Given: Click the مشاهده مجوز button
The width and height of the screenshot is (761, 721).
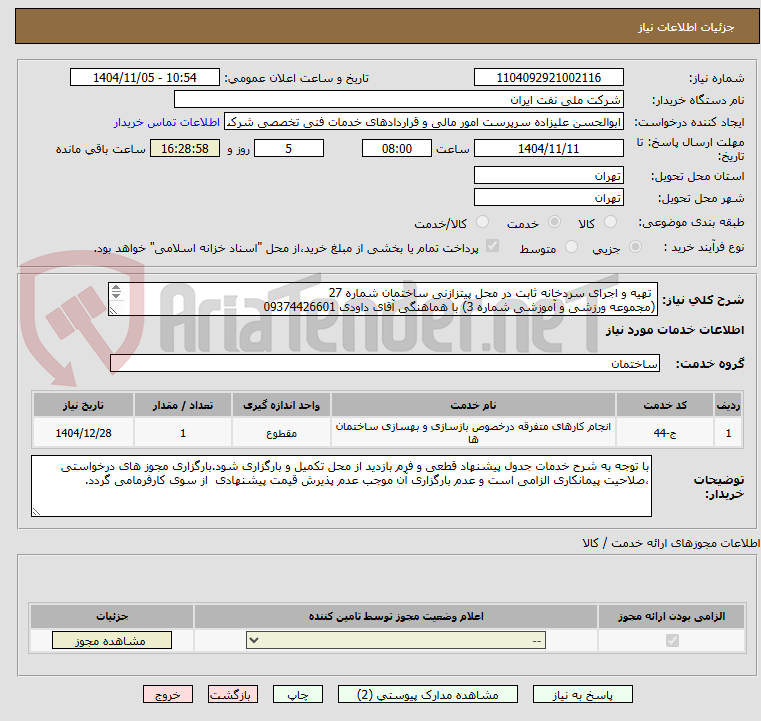Looking at the screenshot, I should (x=112, y=640).
